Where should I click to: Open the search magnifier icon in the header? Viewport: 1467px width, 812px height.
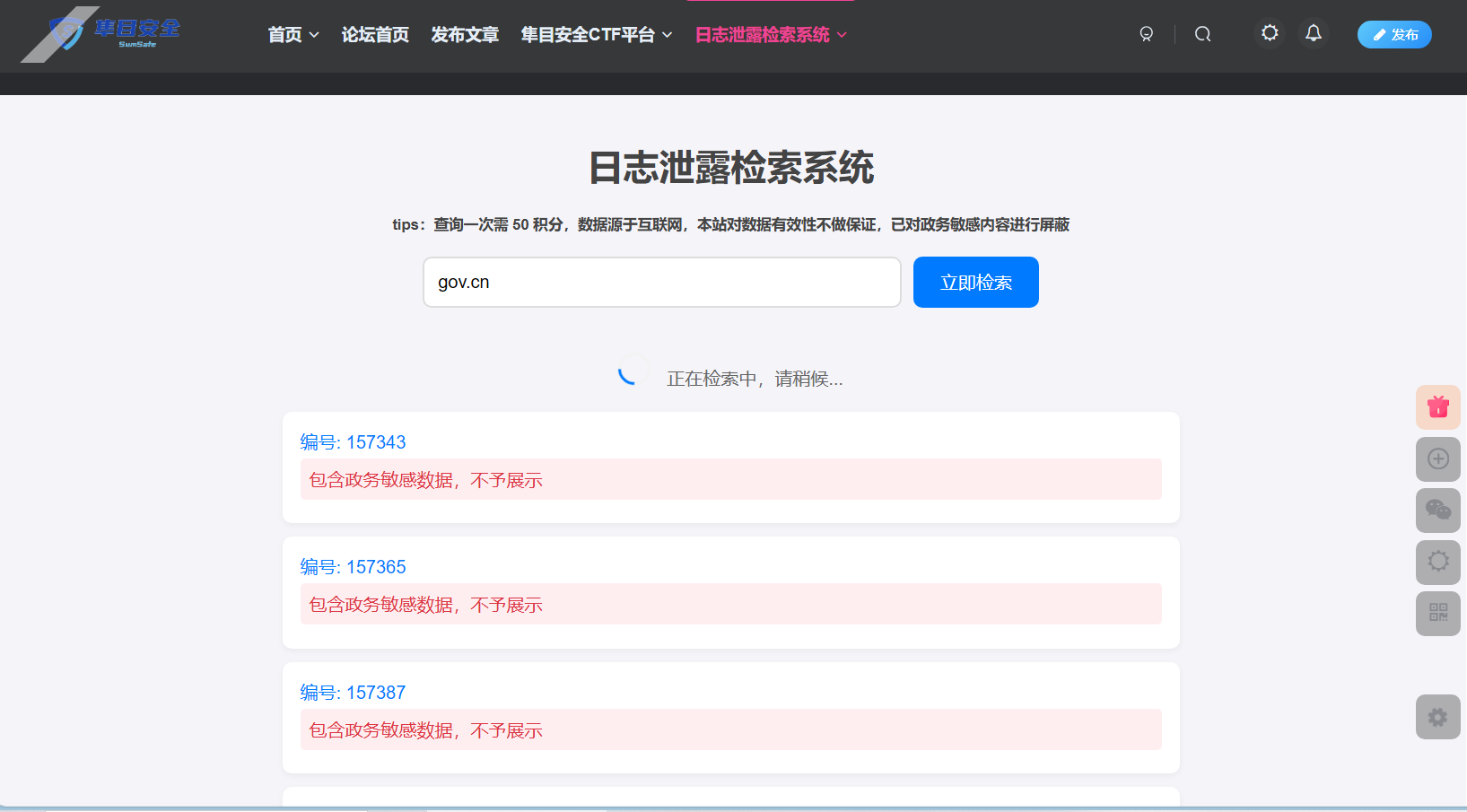coord(1202,33)
